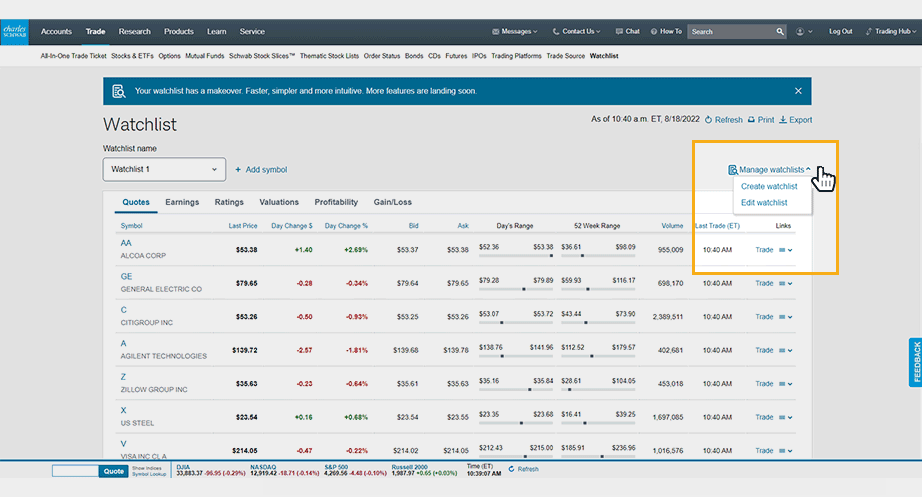Open Order Status
The height and width of the screenshot is (497, 922).
382,56
